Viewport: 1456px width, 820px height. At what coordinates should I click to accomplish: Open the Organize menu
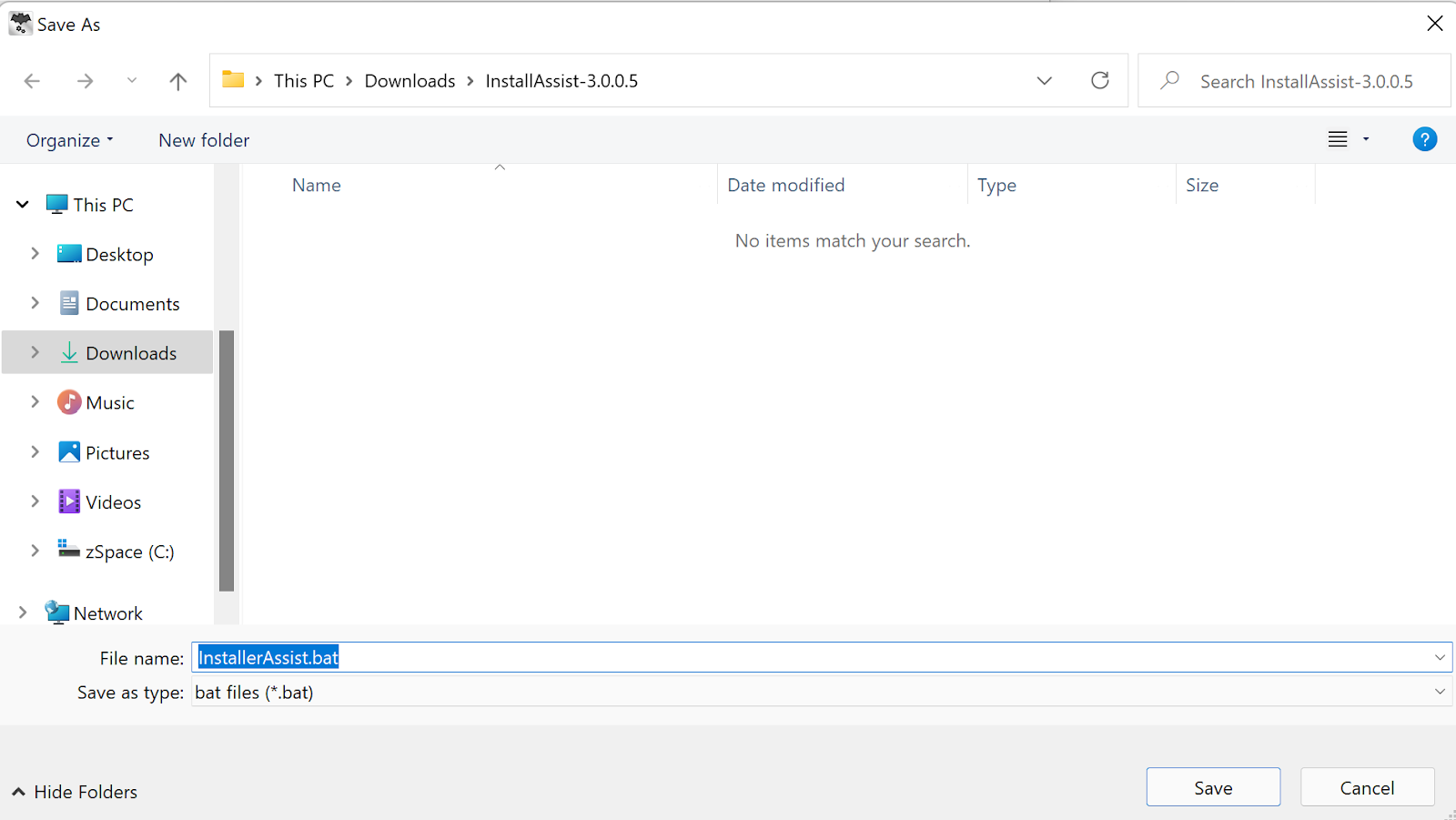click(69, 139)
